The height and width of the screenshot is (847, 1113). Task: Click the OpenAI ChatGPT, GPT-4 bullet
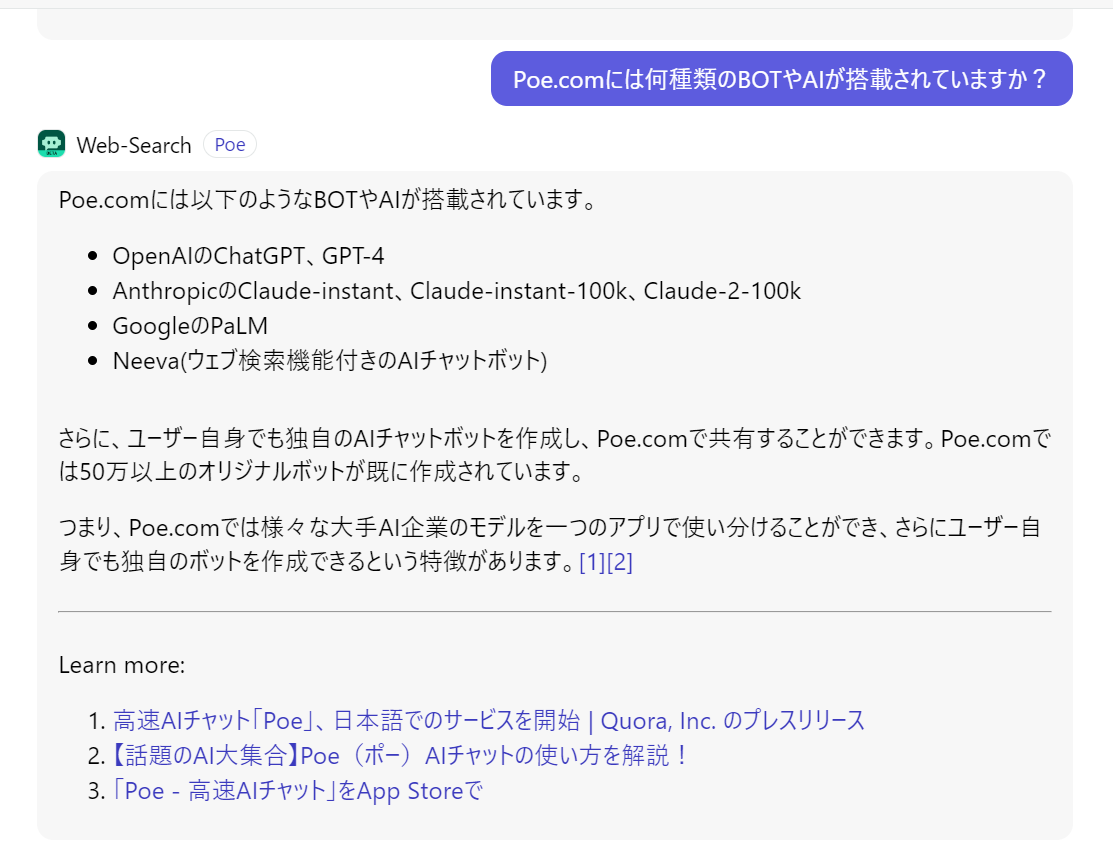[248, 256]
